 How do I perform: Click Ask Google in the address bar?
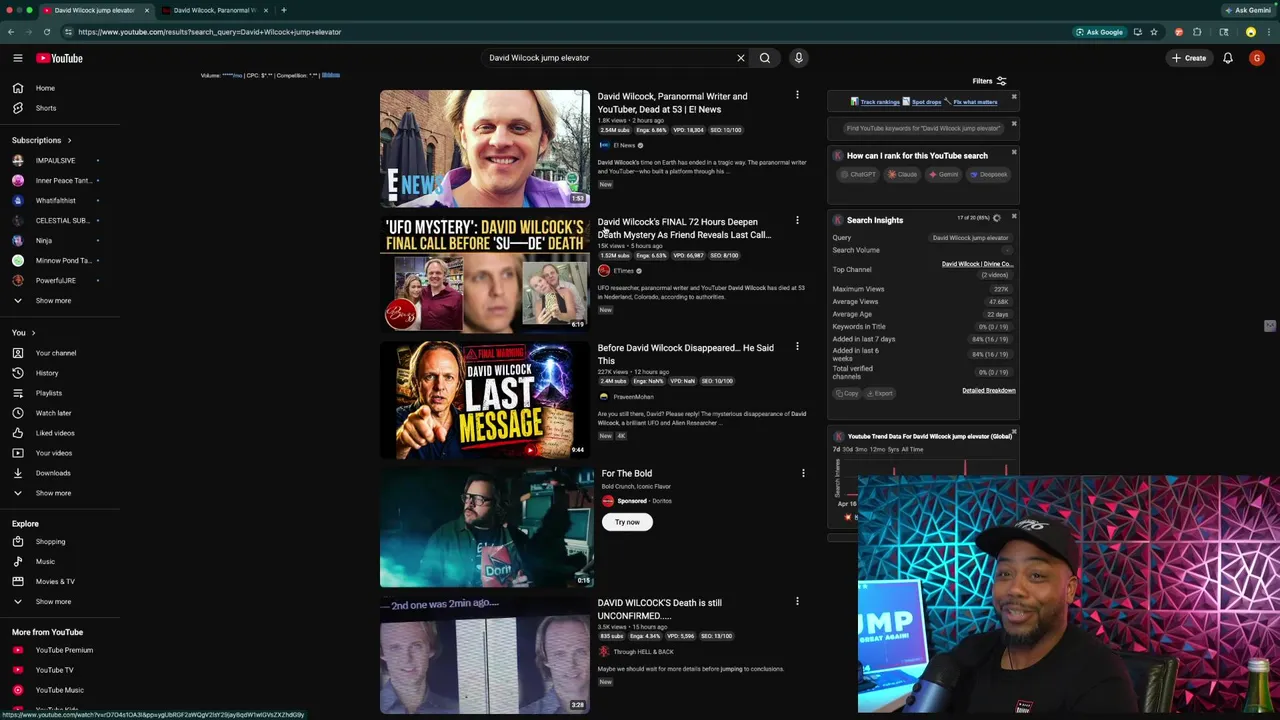[x=1099, y=32]
